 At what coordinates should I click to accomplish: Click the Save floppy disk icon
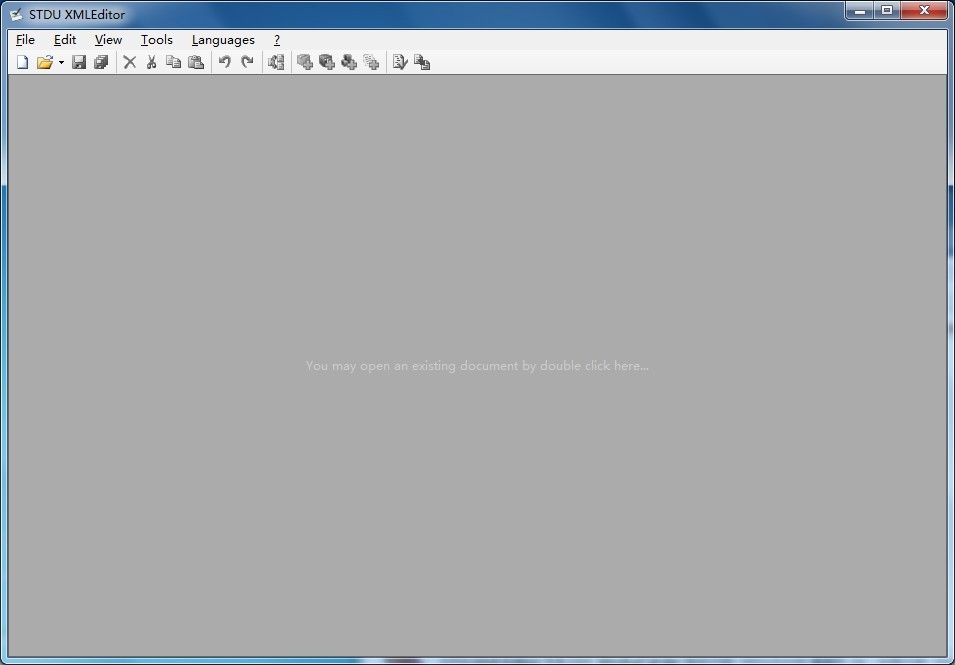click(79, 62)
